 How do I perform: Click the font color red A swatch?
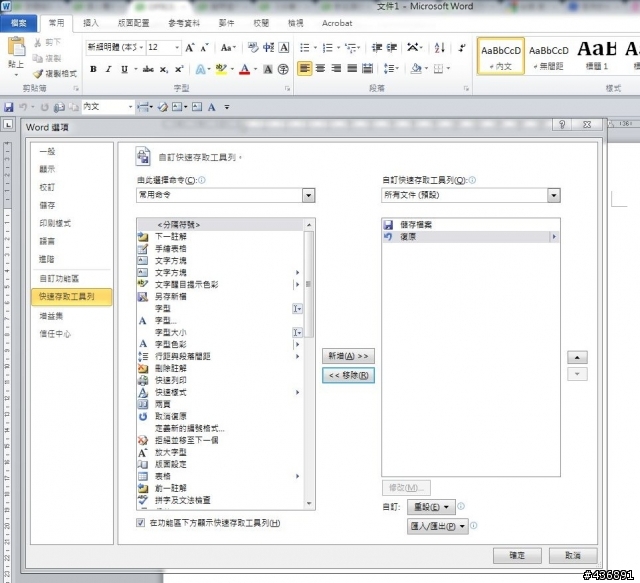(244, 69)
